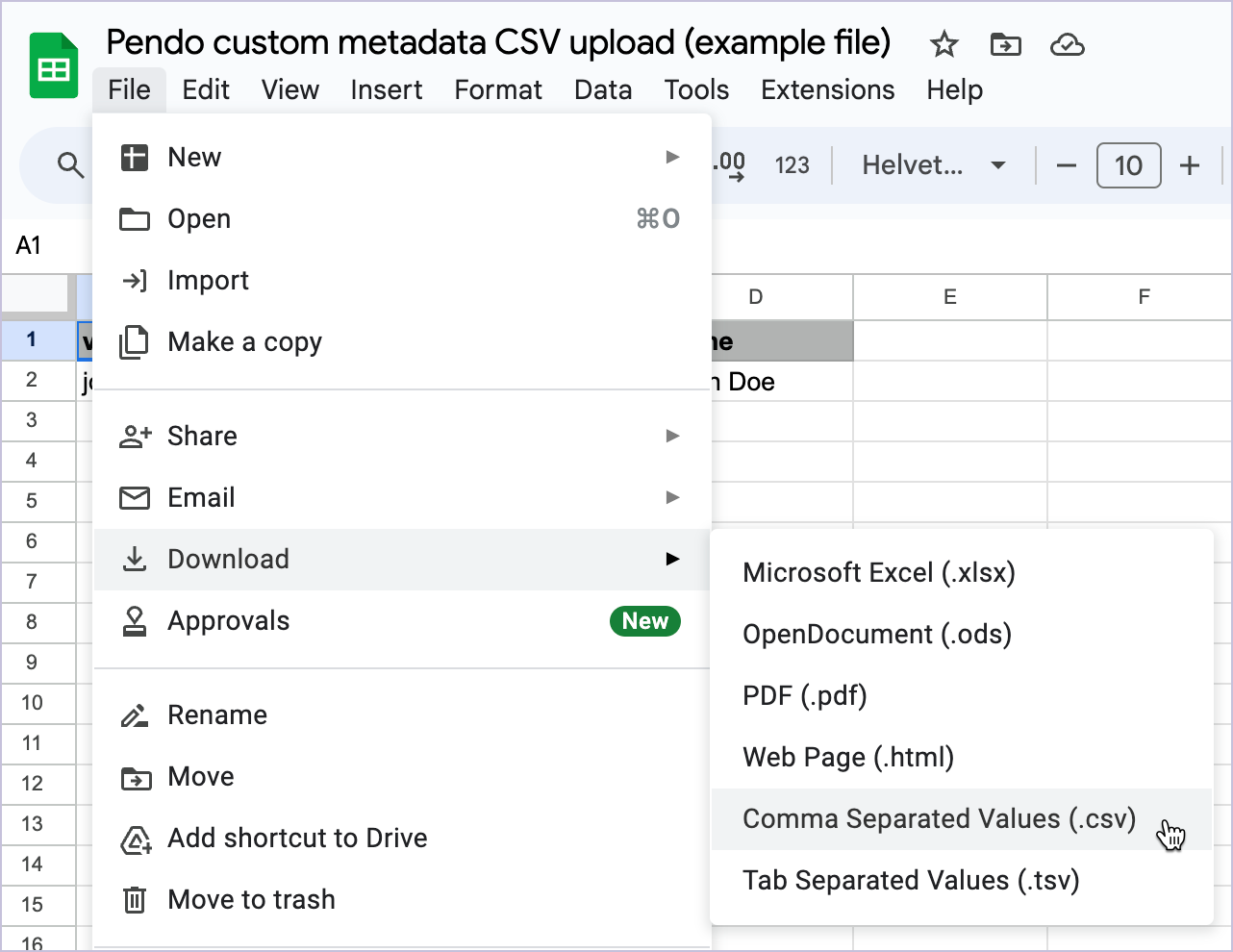
Task: Click the select-all corner box of the grid
Action: pyautogui.click(x=38, y=296)
